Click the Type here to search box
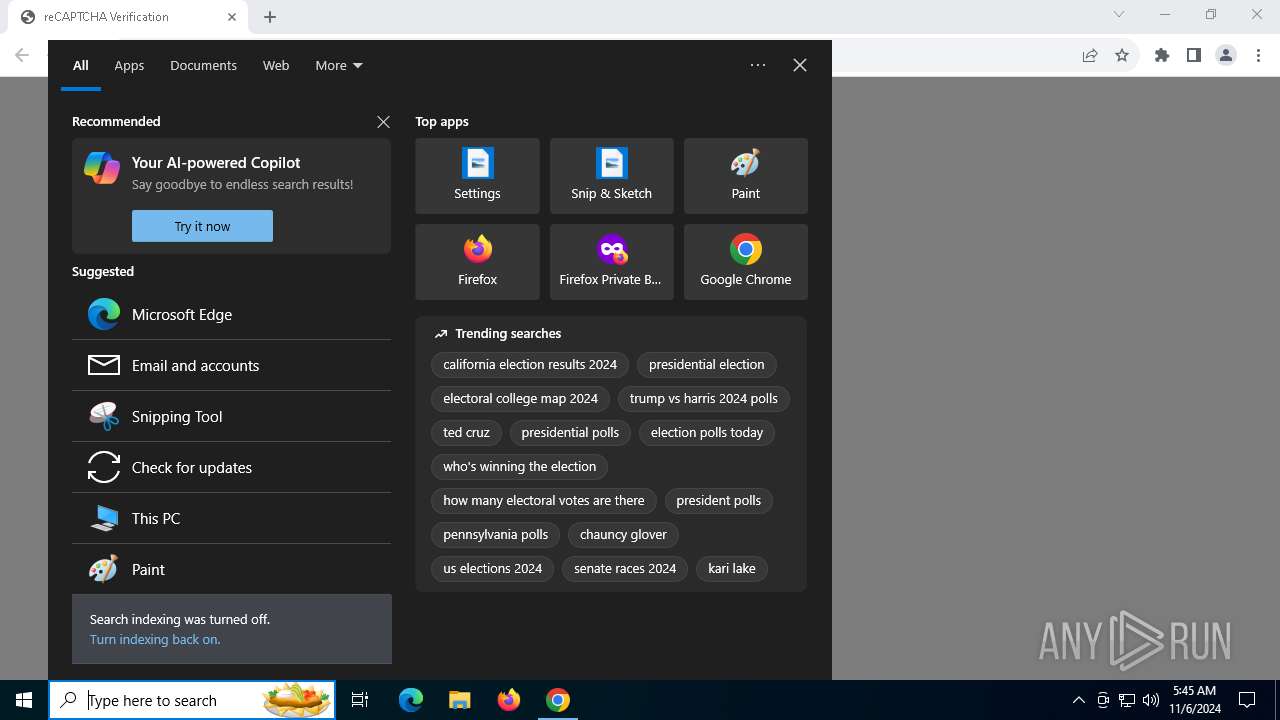1280x720 pixels. coord(193,700)
